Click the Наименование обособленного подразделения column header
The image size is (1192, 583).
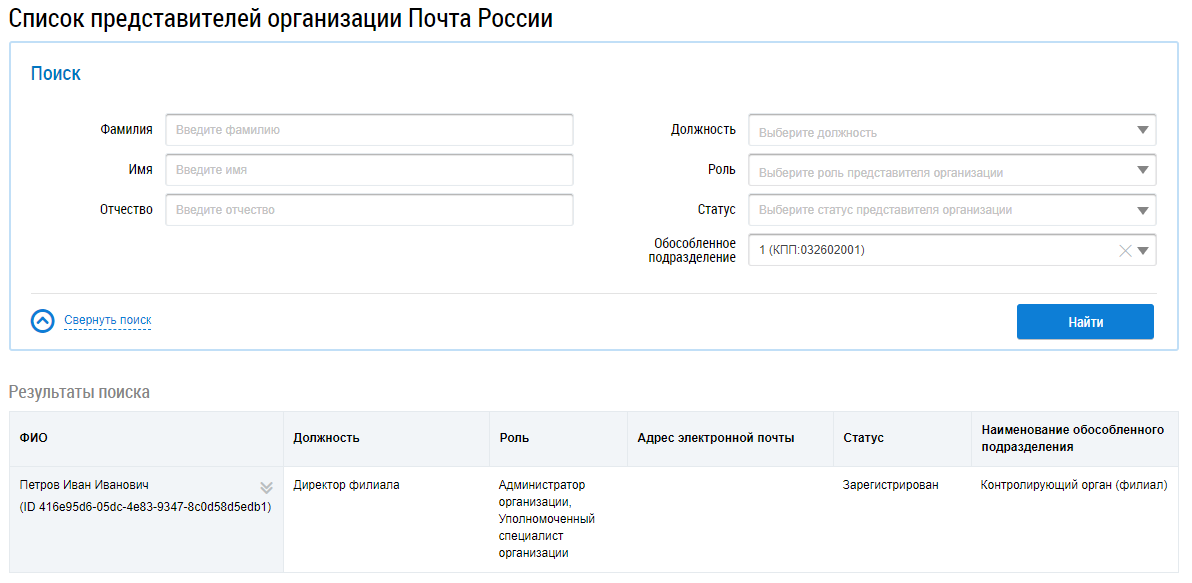[1072, 438]
